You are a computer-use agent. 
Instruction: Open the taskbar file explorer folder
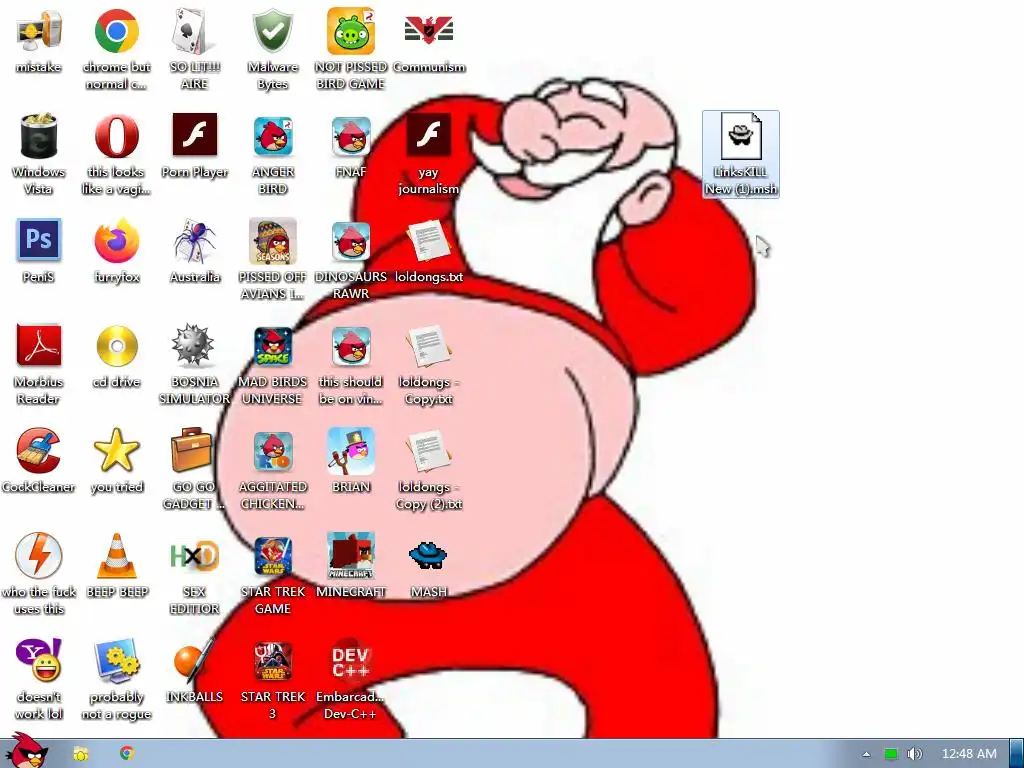tap(81, 754)
